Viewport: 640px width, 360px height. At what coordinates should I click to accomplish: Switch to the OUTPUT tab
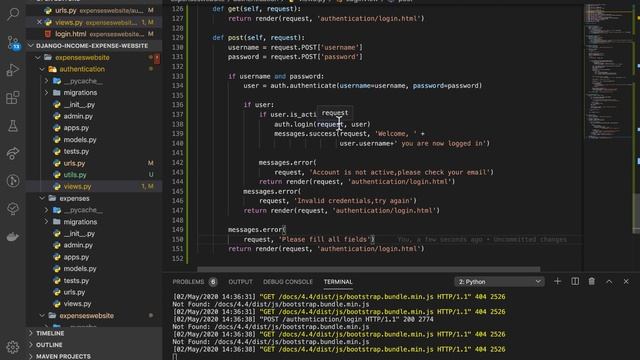240,282
